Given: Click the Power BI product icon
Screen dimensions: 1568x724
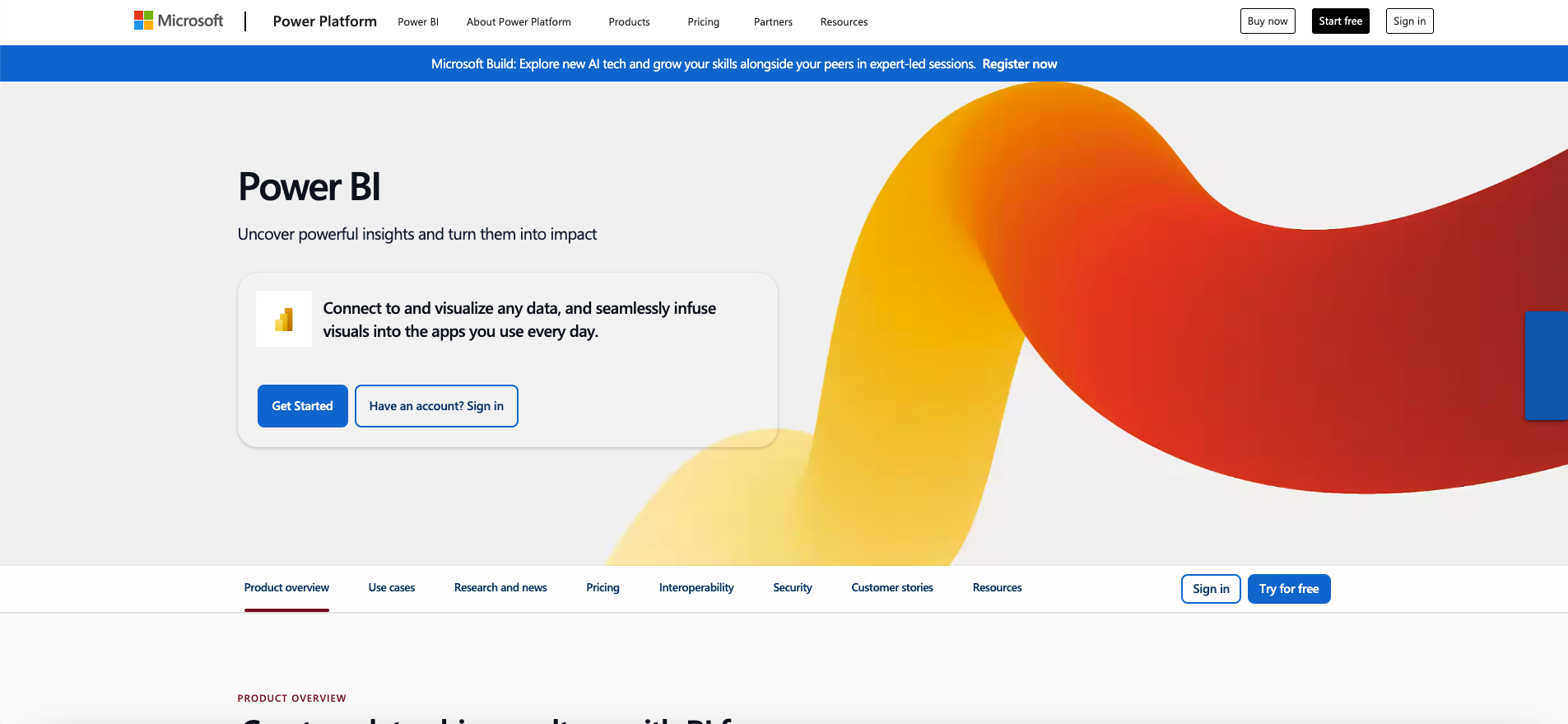Looking at the screenshot, I should click(284, 319).
